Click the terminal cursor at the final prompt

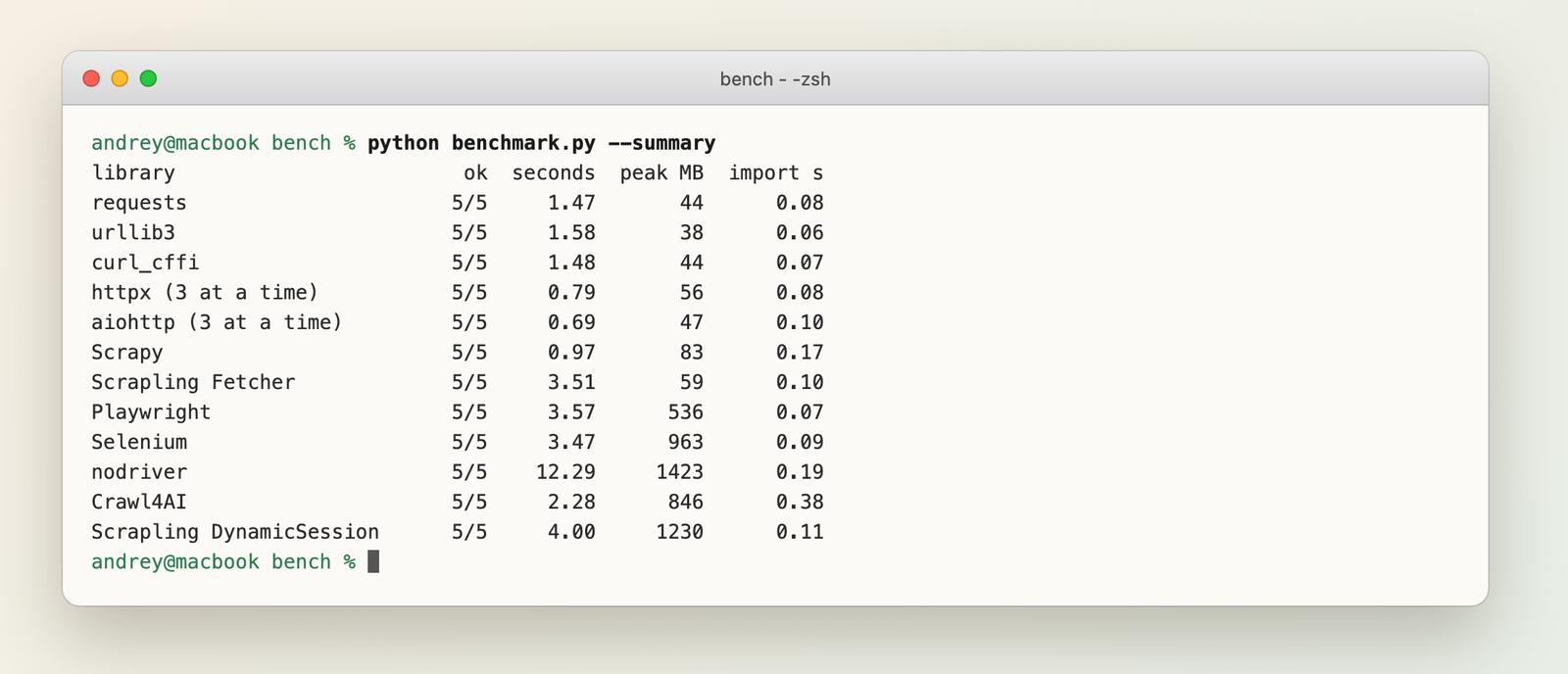pos(373,561)
